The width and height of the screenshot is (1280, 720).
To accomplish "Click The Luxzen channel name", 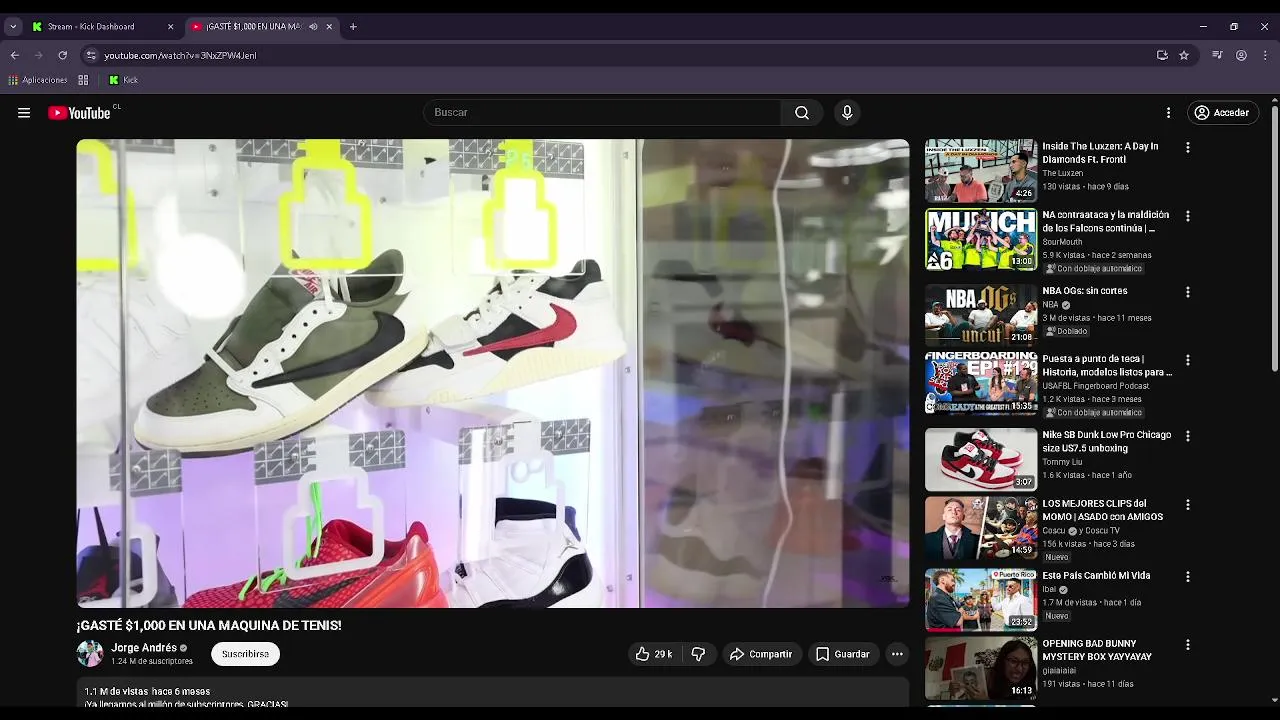I will pos(1062,173).
